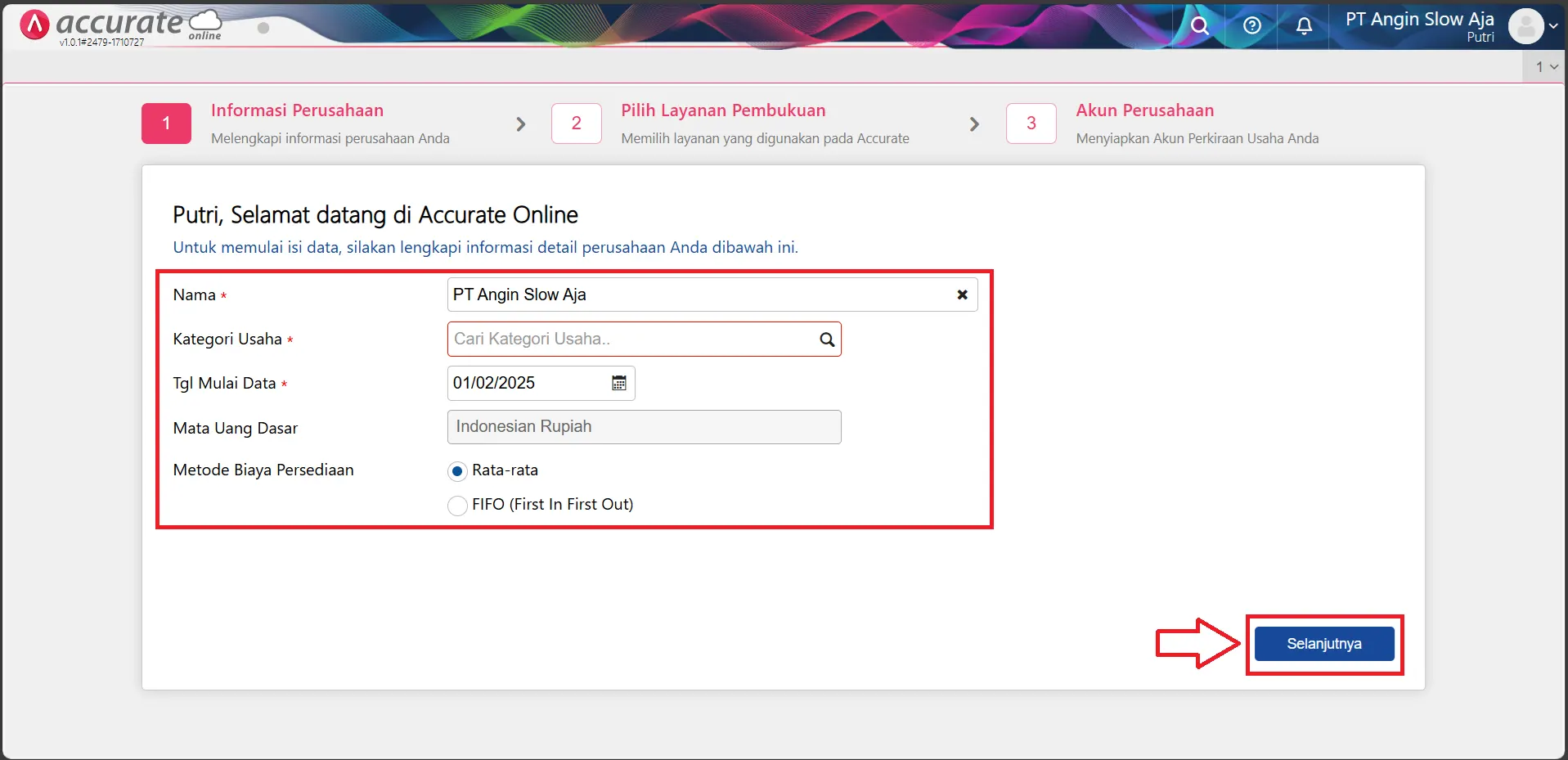1568x760 pixels.
Task: Open the tab counter dropdown showing 1
Action: coord(1546,67)
